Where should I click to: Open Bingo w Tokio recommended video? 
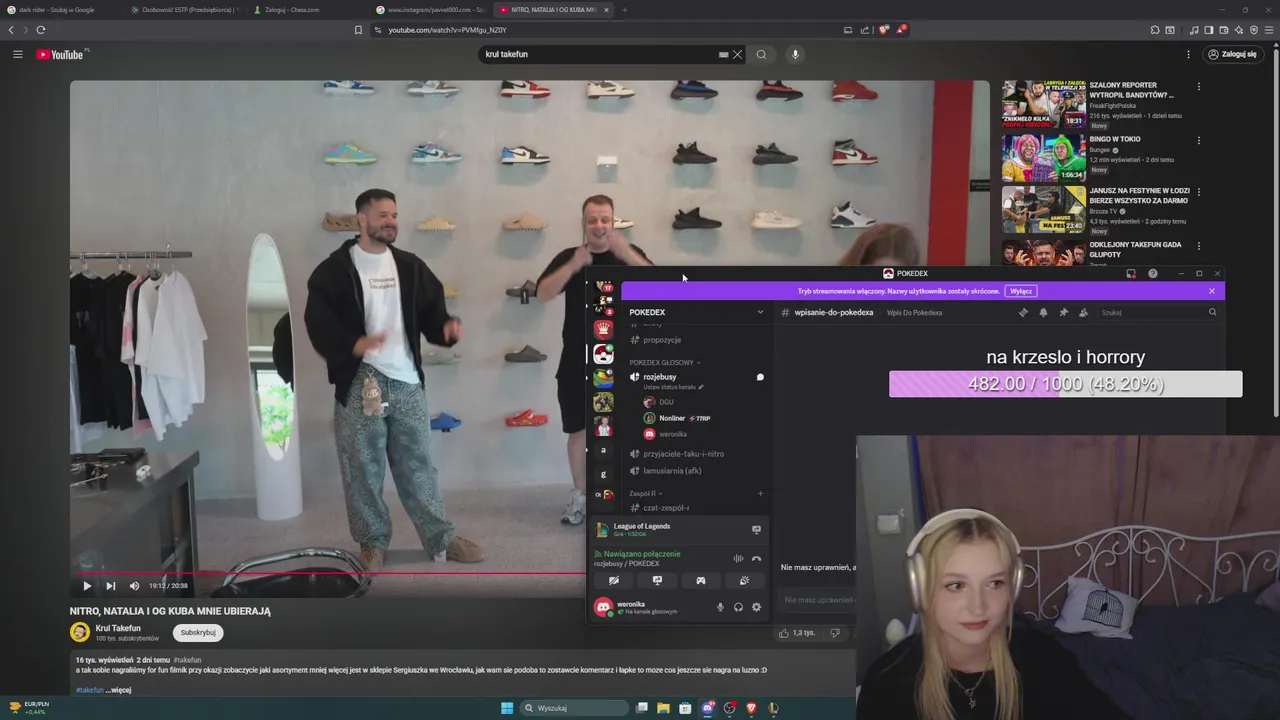[1044, 158]
